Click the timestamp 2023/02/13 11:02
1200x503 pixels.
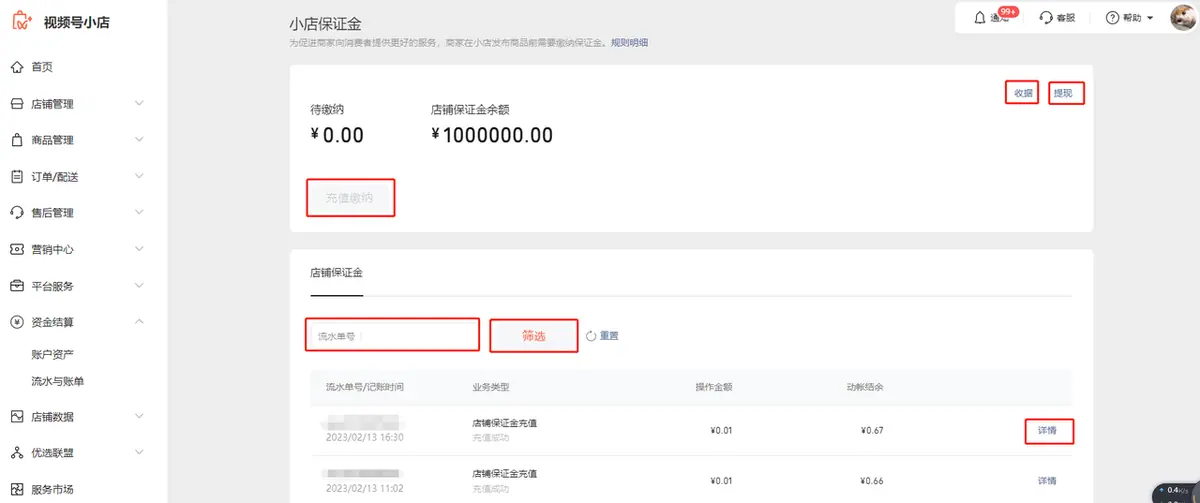pyautogui.click(x=365, y=489)
